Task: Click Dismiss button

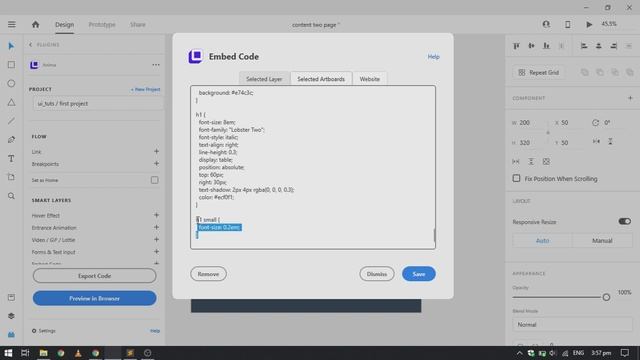Action: pos(376,274)
